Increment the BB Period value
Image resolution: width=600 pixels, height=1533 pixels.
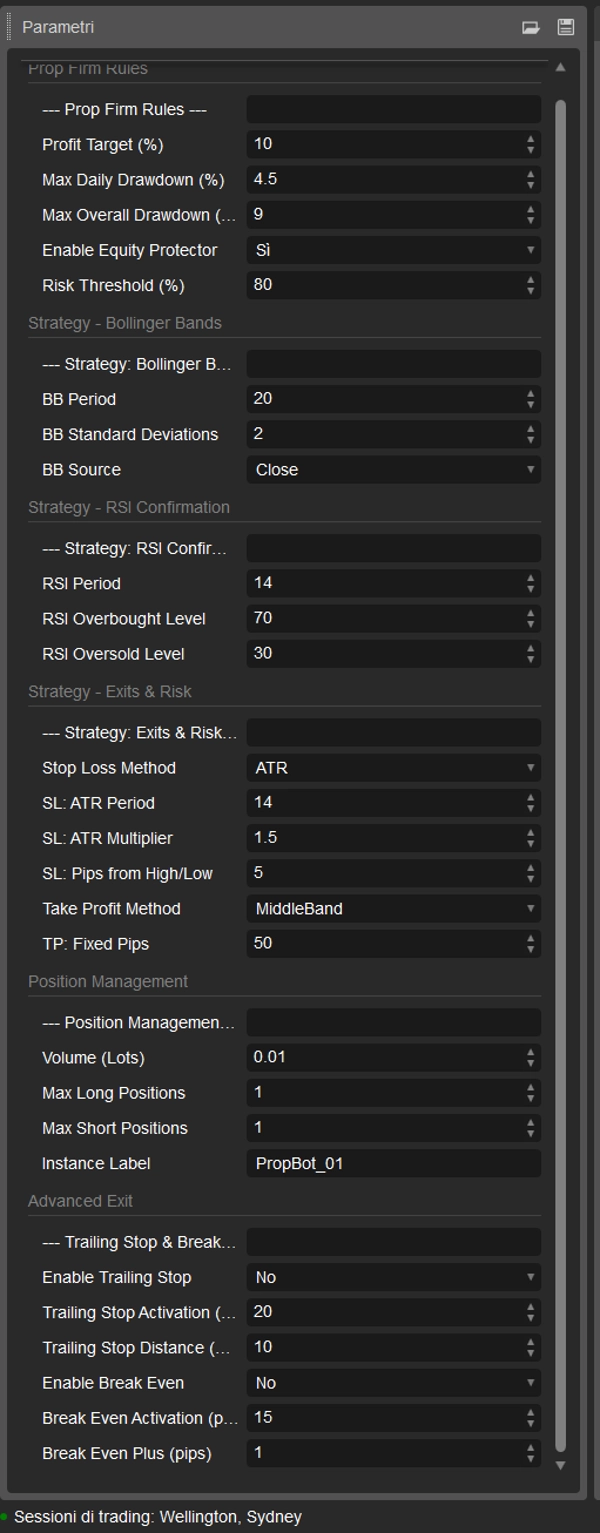pos(531,394)
